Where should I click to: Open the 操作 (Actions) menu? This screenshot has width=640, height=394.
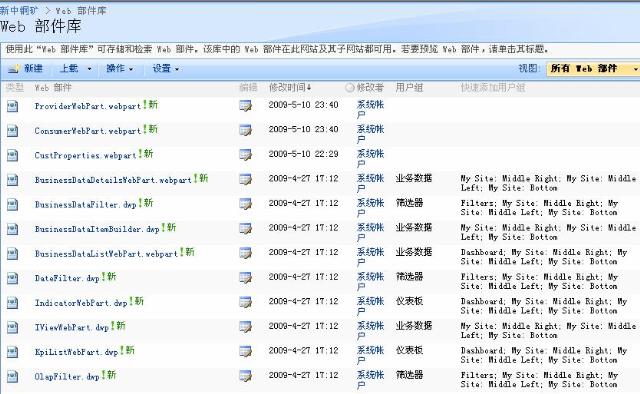tap(120, 69)
